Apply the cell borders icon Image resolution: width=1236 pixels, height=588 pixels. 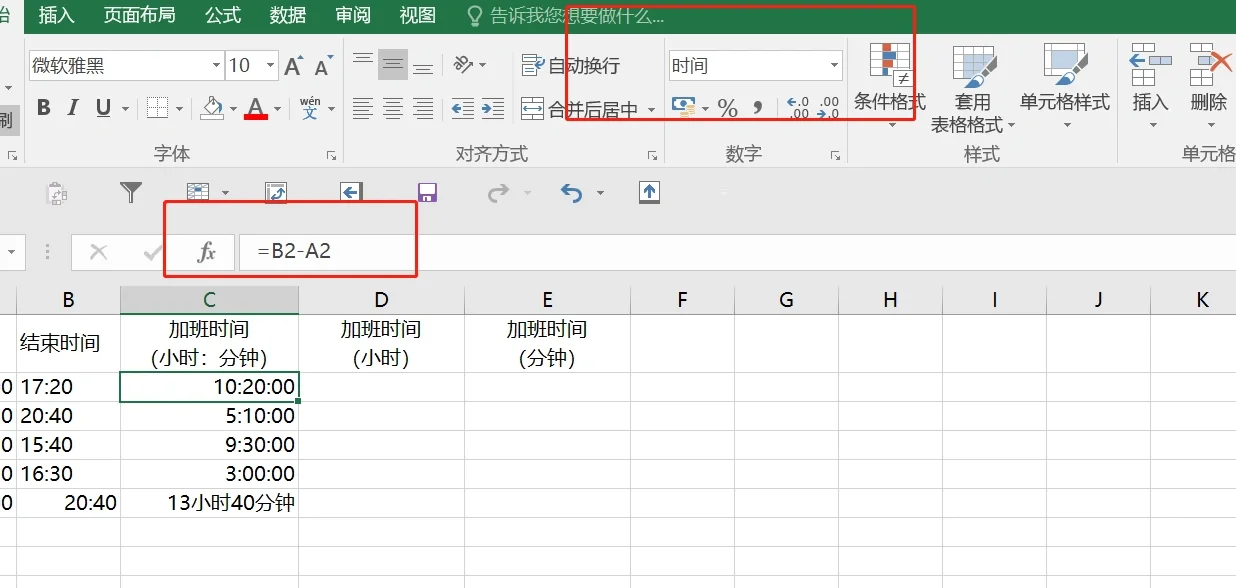[157, 108]
